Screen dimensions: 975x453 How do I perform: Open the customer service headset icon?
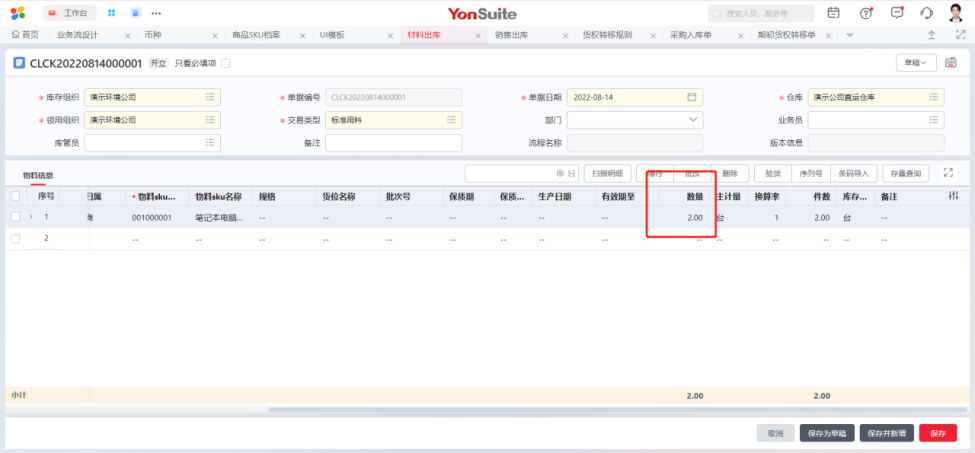click(926, 13)
